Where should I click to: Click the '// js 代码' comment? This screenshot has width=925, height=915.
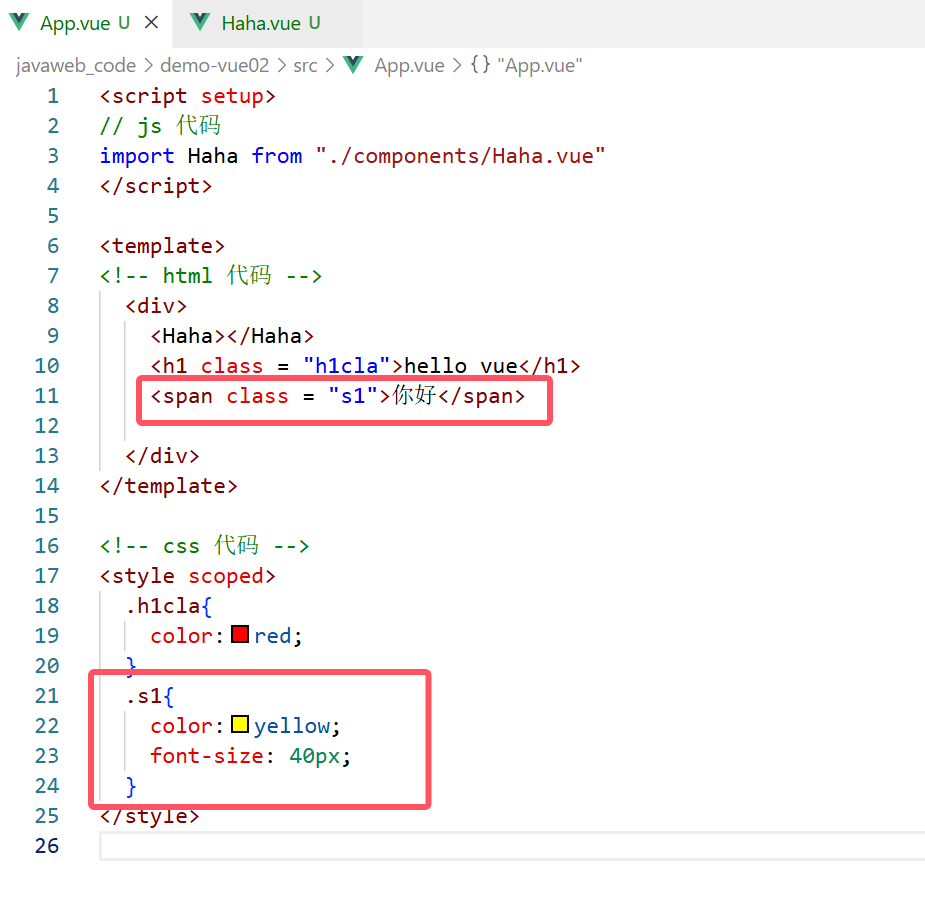point(160,126)
